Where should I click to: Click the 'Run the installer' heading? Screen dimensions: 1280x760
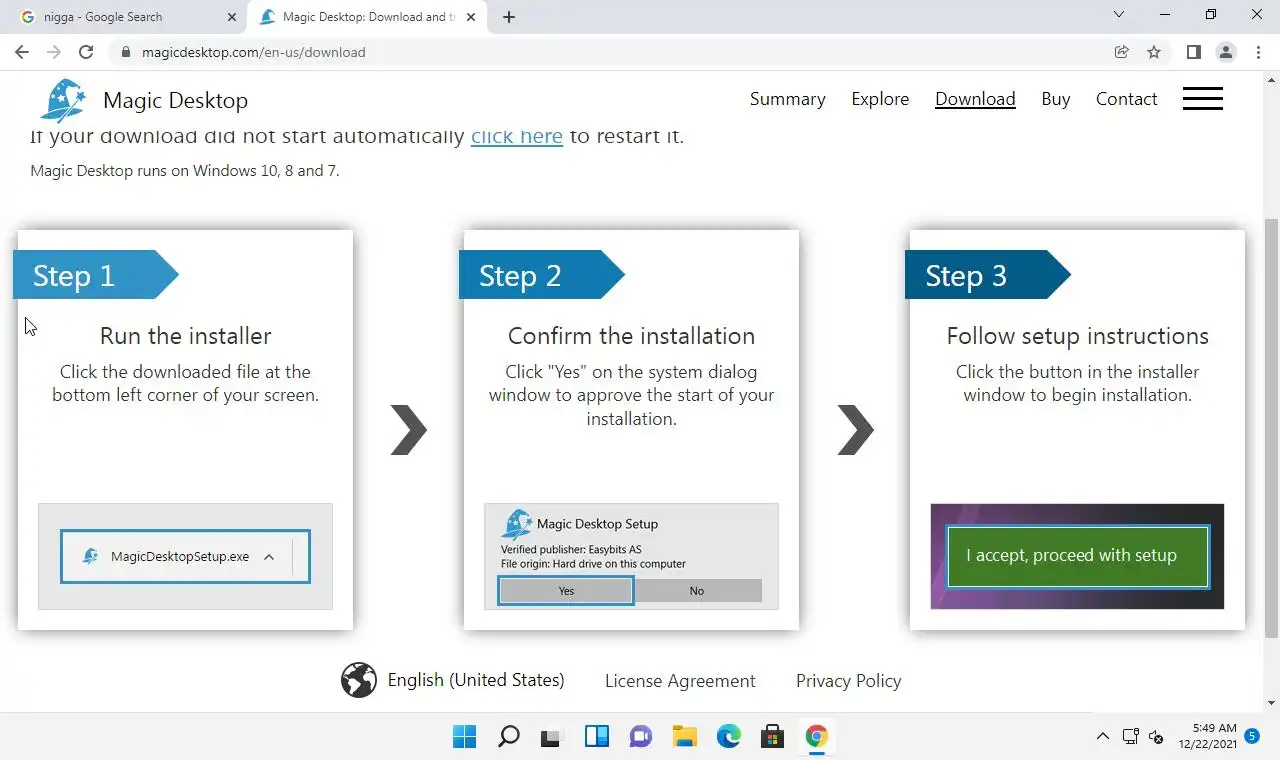point(185,336)
